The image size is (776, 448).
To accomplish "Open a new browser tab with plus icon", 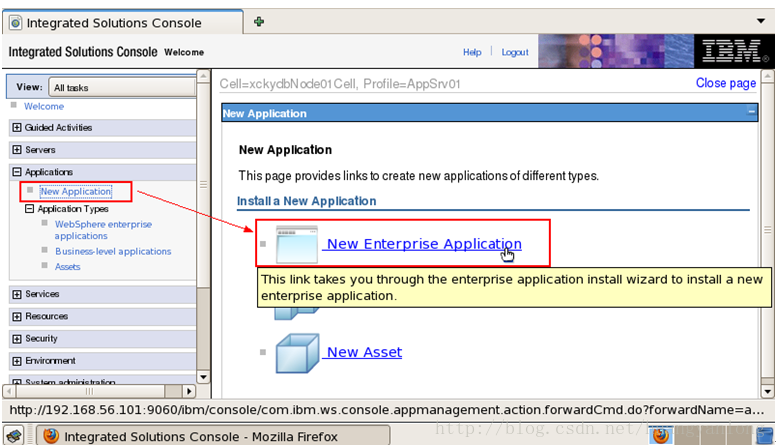I will 259,22.
